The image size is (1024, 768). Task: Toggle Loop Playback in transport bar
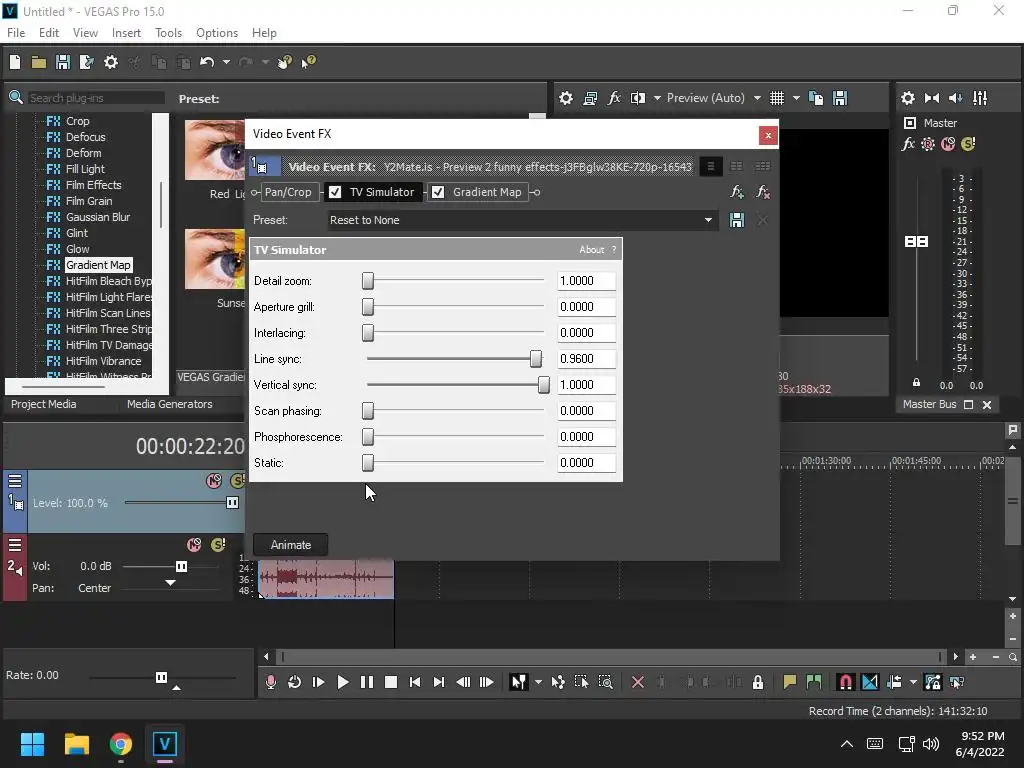[x=295, y=682]
